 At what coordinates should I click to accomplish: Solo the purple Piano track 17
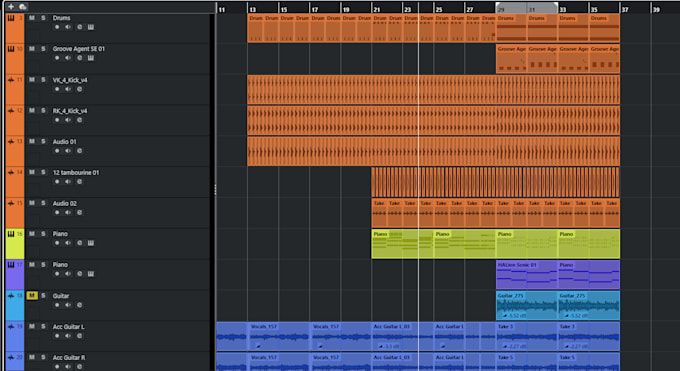point(43,264)
